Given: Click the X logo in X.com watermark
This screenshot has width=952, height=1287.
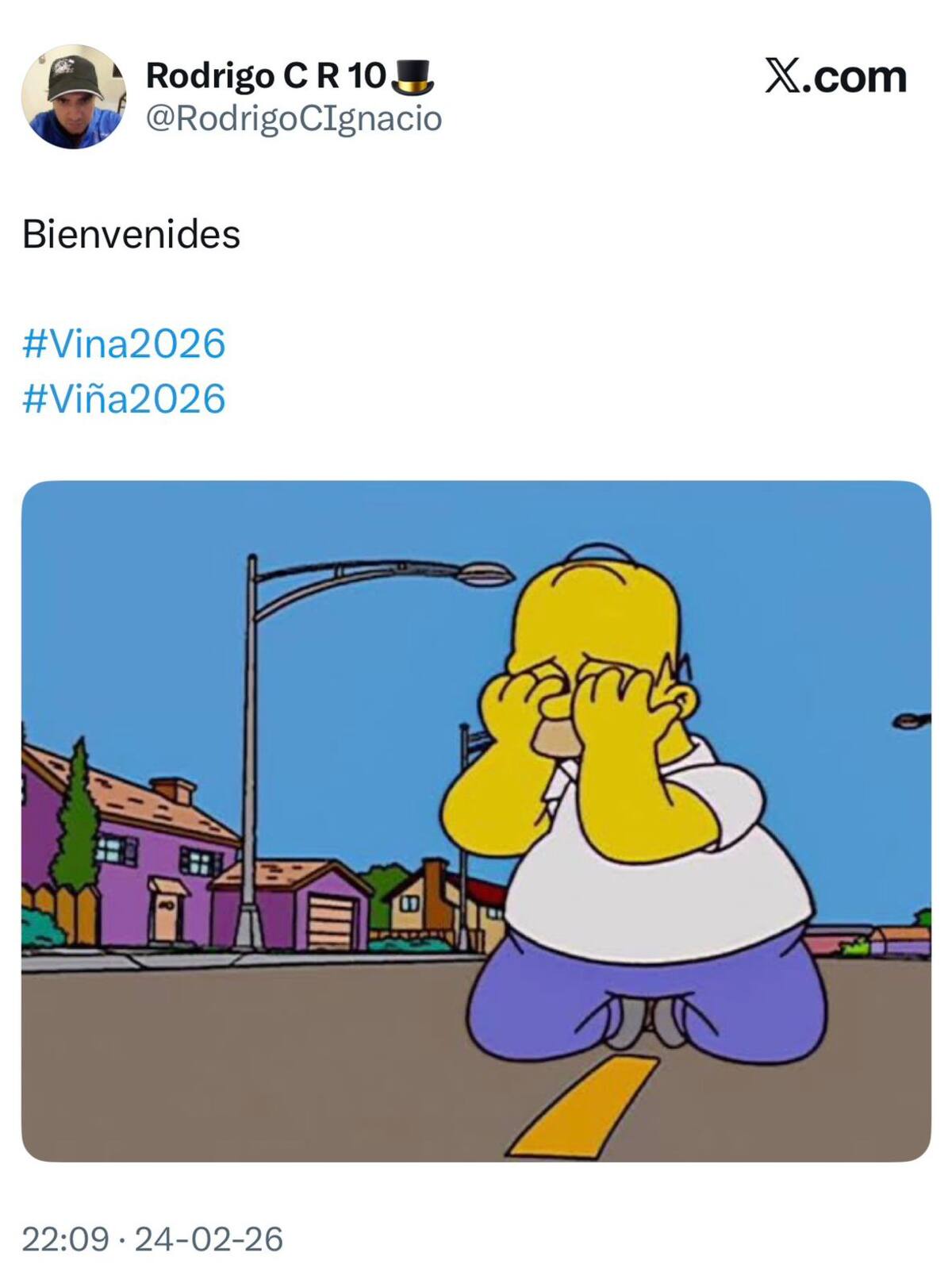Looking at the screenshot, I should click(783, 76).
